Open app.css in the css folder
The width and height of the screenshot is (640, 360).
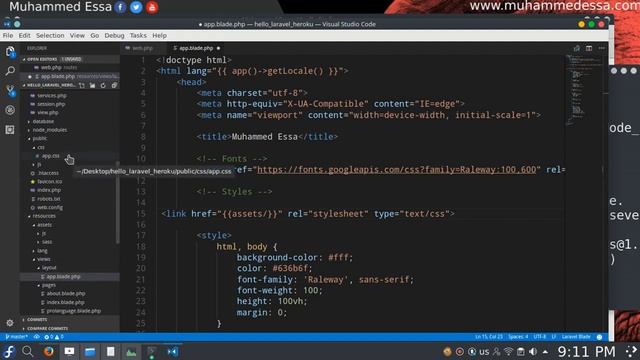click(51, 156)
